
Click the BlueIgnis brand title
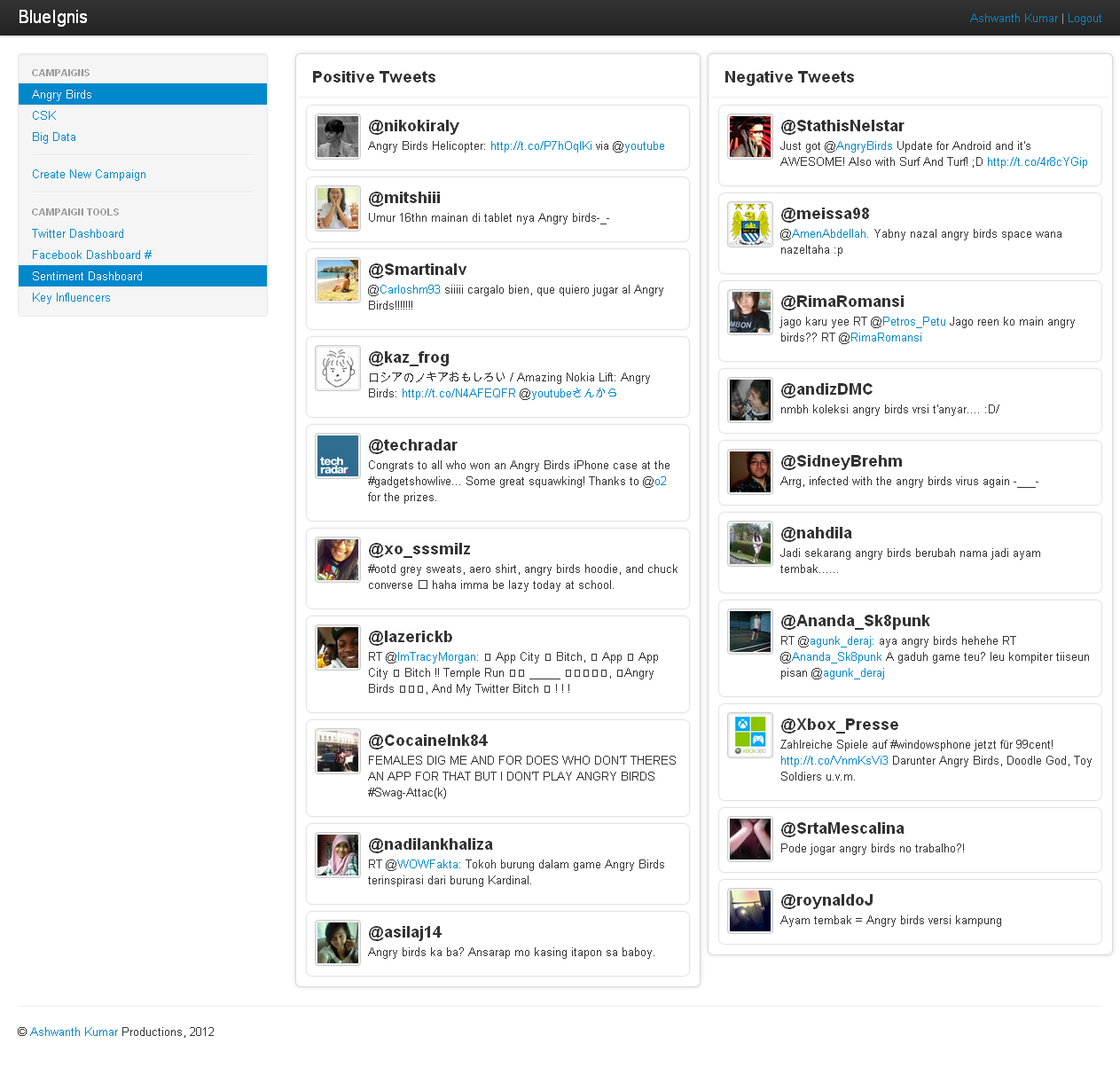coord(53,17)
